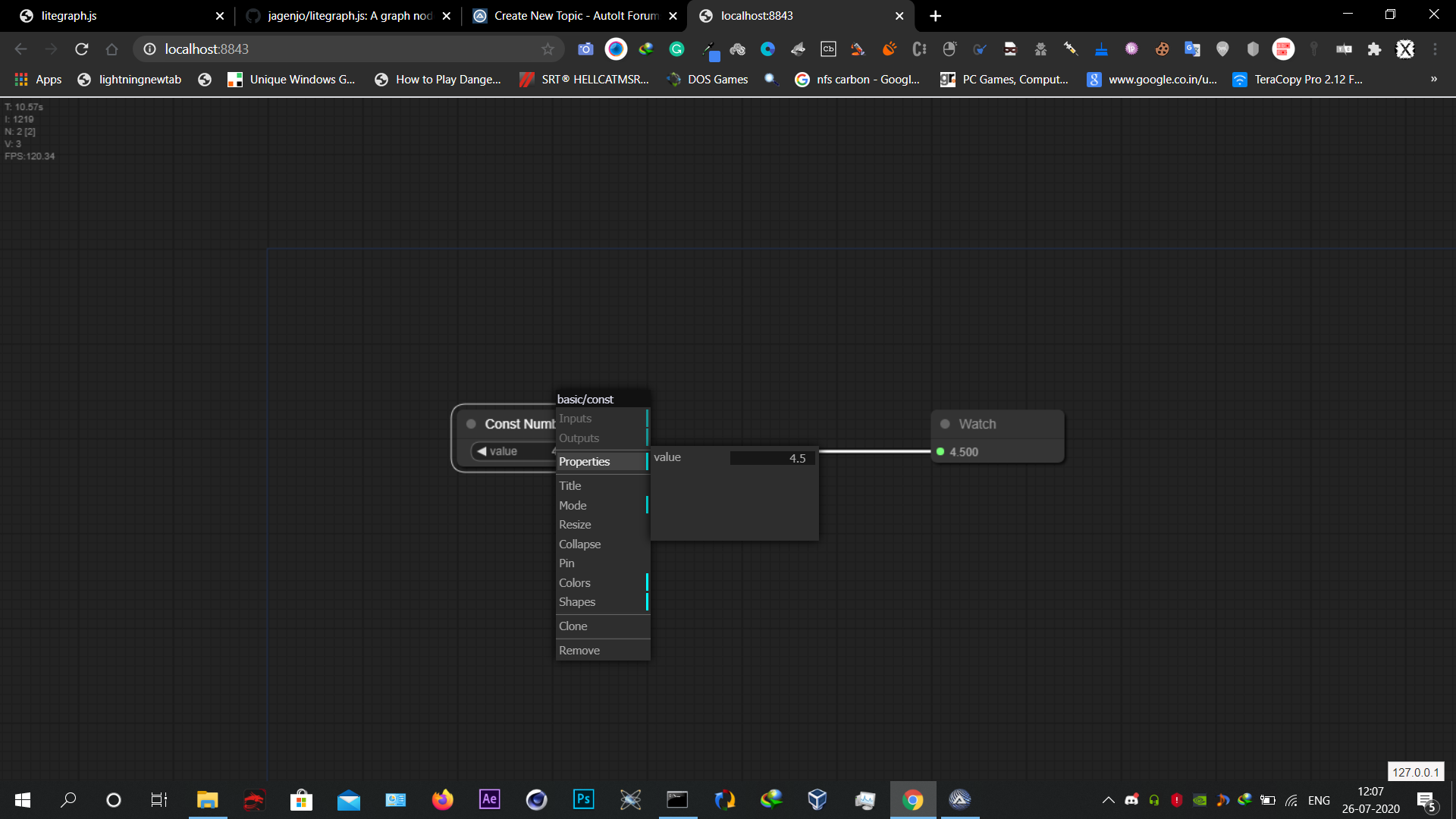1456x819 pixels.
Task: Toggle the Watch node's title dot
Action: [945, 424]
